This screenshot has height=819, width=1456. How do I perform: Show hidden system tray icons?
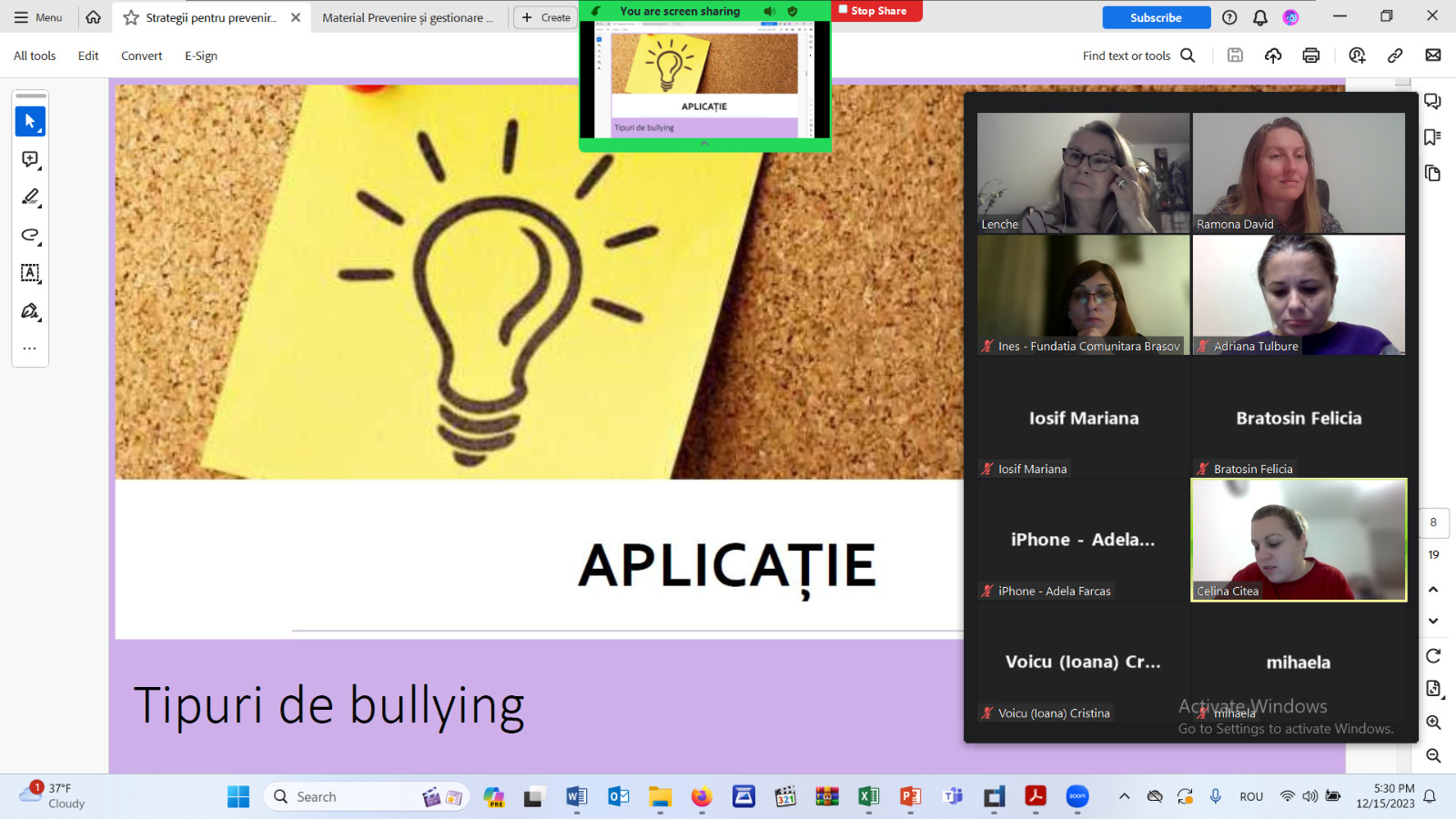pyautogui.click(x=1125, y=796)
